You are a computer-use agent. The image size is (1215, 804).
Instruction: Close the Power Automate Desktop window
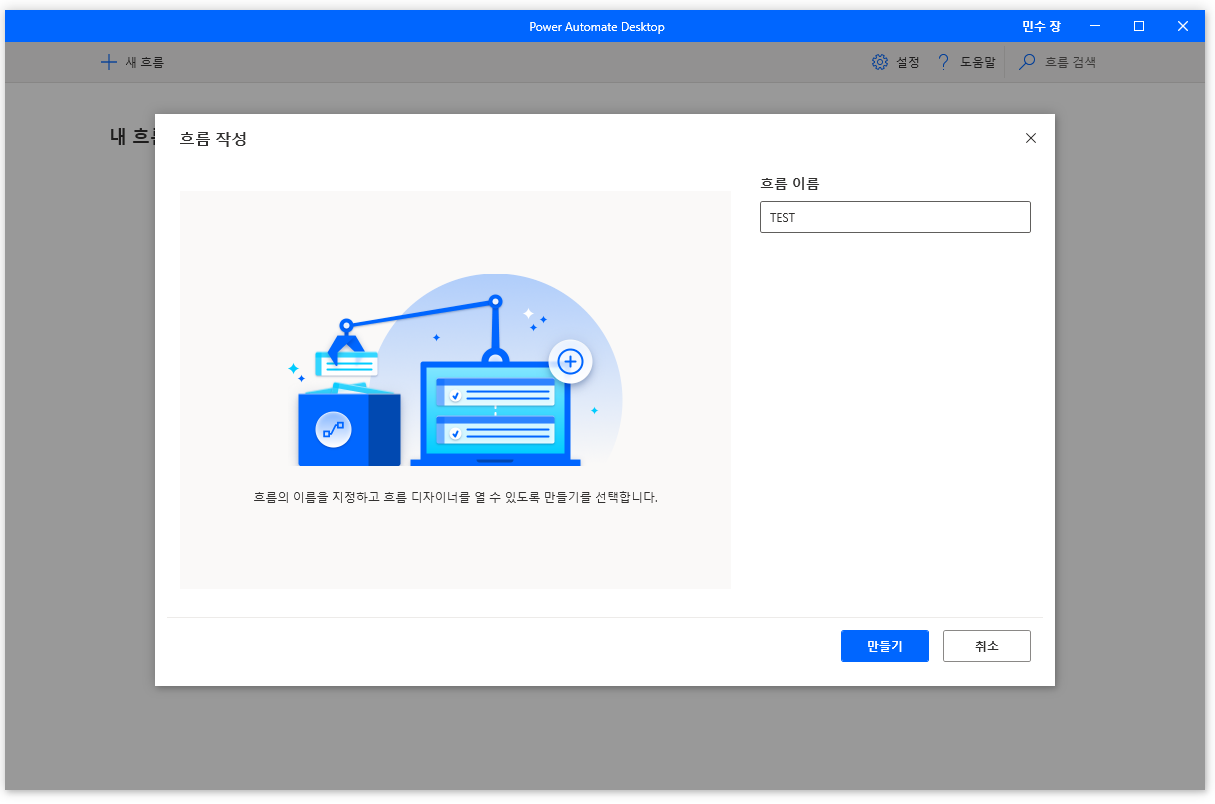click(1183, 27)
